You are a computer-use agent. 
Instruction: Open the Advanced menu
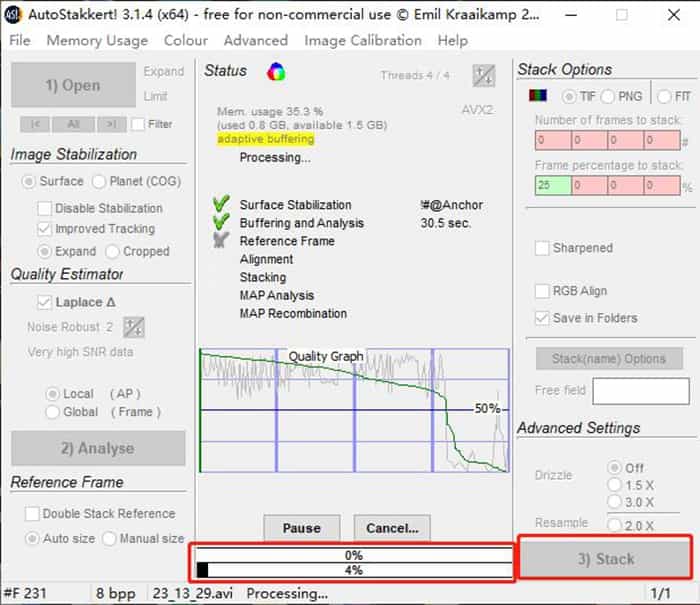point(256,40)
